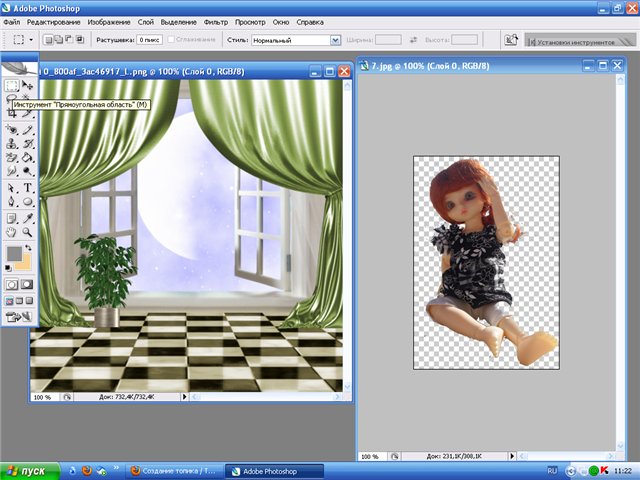The image size is (640, 480).
Task: Expand the tool preset picker arrow
Action: pyautogui.click(x=33, y=40)
